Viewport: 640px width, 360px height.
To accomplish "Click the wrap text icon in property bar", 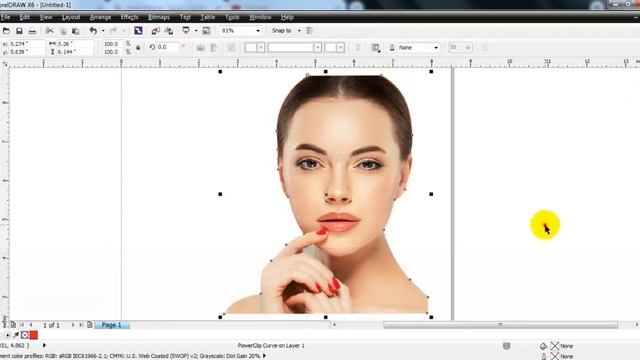I will pos(376,48).
